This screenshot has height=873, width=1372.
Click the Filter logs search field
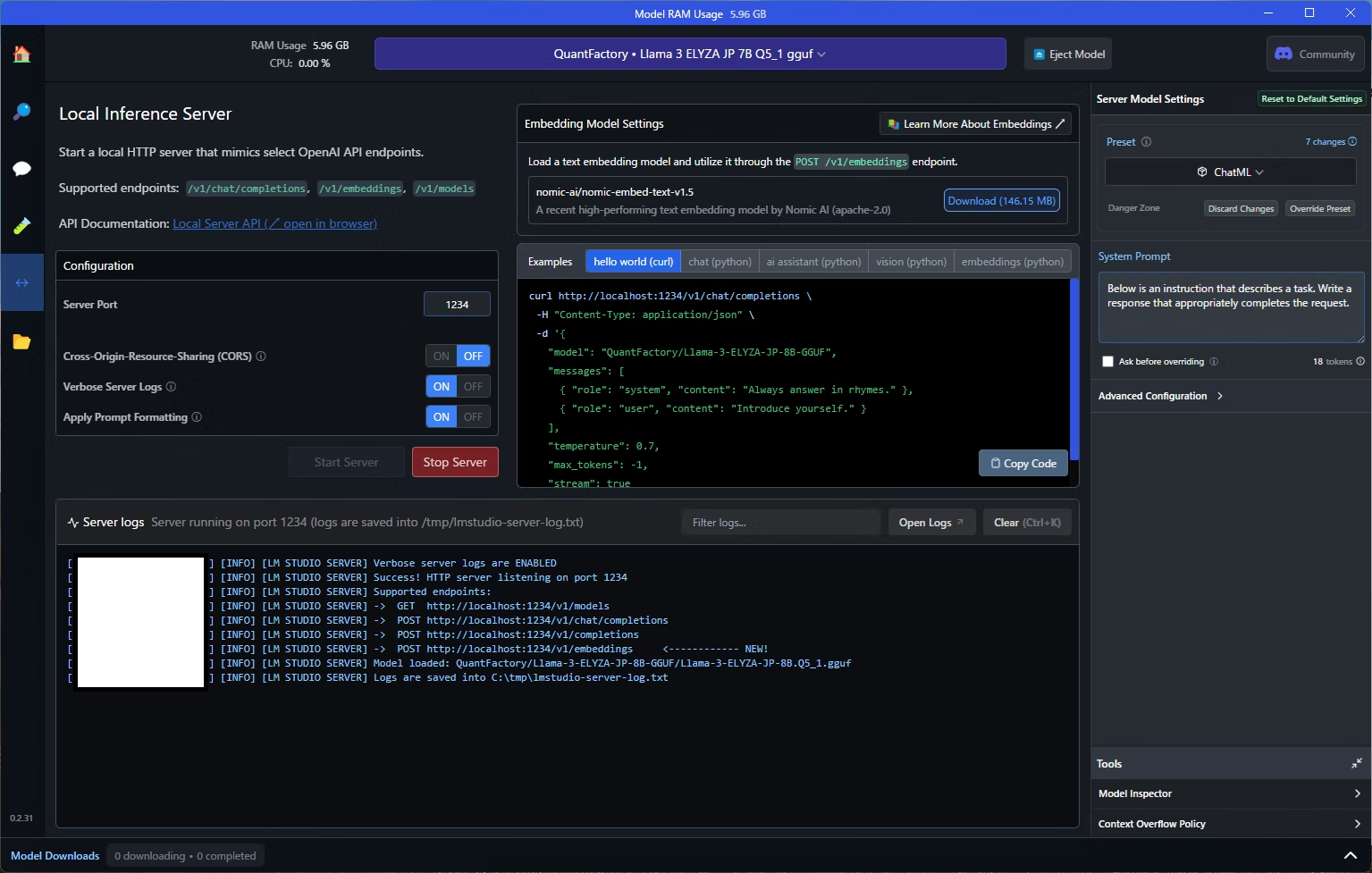click(x=780, y=522)
